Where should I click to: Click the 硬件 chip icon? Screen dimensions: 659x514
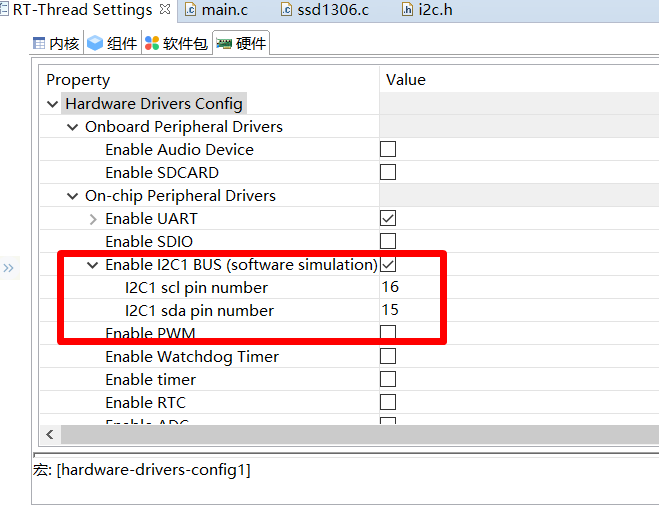coord(224,43)
